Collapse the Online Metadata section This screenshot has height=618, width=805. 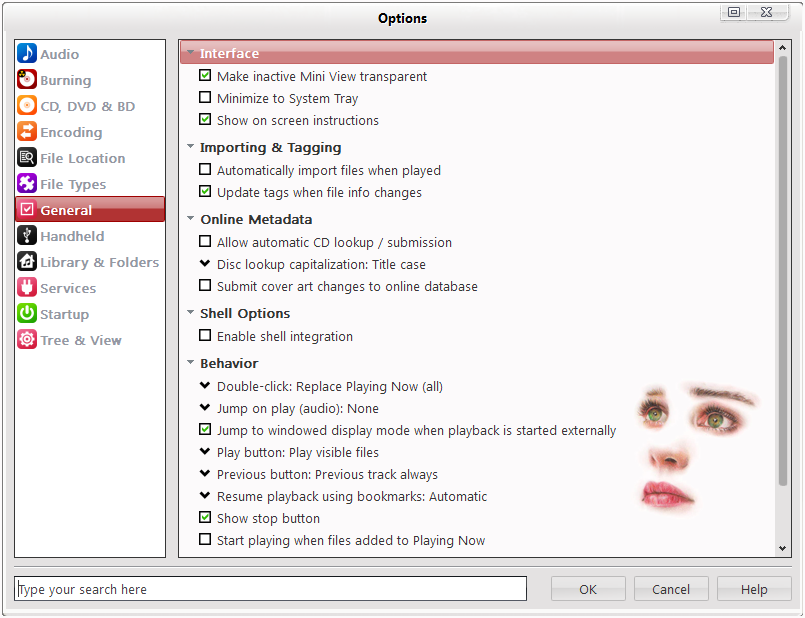[190, 219]
